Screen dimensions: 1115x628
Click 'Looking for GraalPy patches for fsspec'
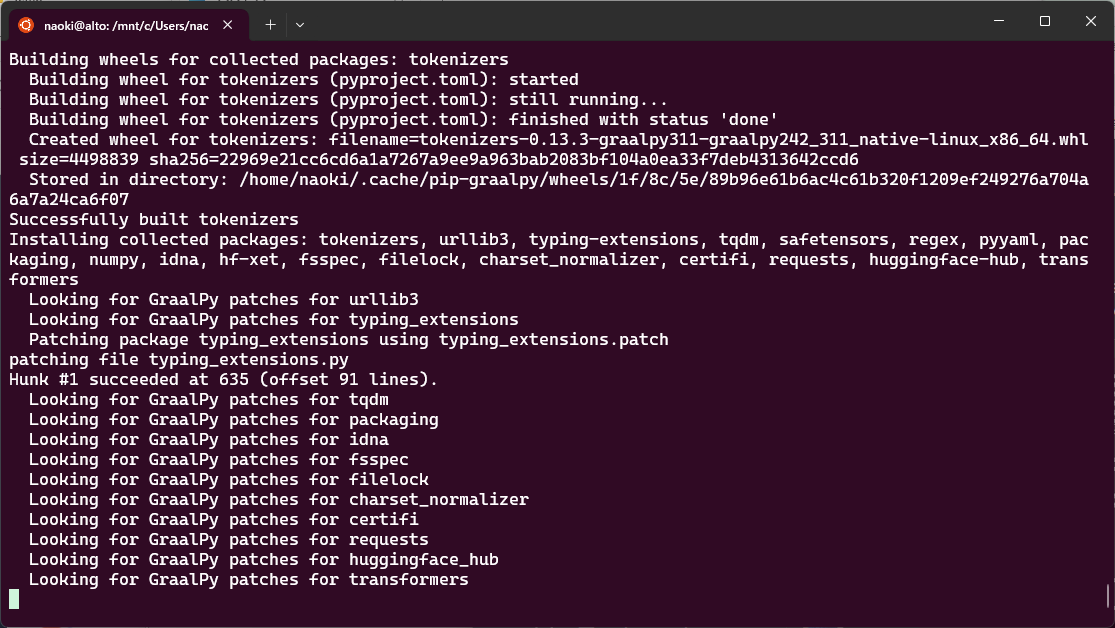pyautogui.click(x=218, y=459)
